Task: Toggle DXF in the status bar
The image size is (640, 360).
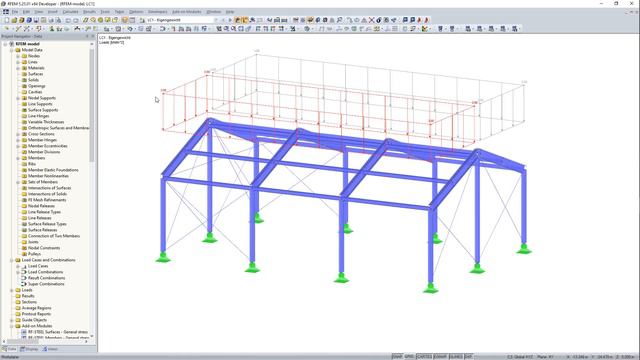Action: [468, 357]
